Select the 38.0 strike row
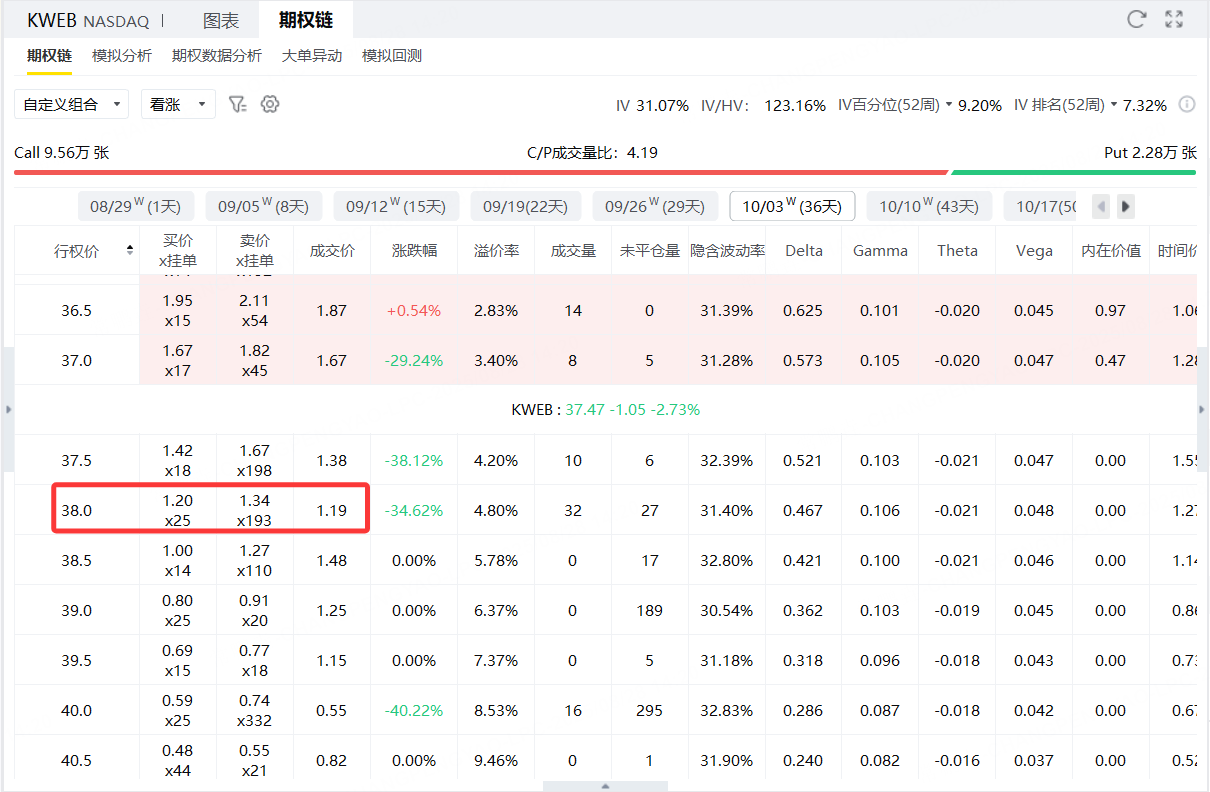This screenshot has width=1210, height=792. pos(605,510)
